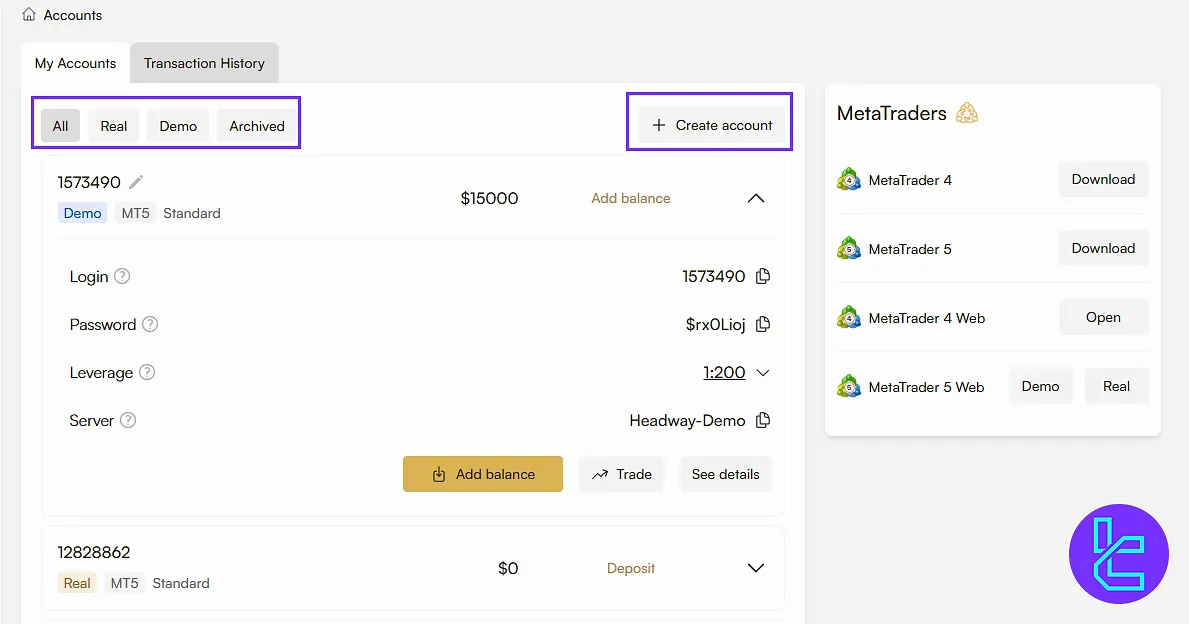
Task: Click the help icon next to Login
Action: tap(122, 276)
